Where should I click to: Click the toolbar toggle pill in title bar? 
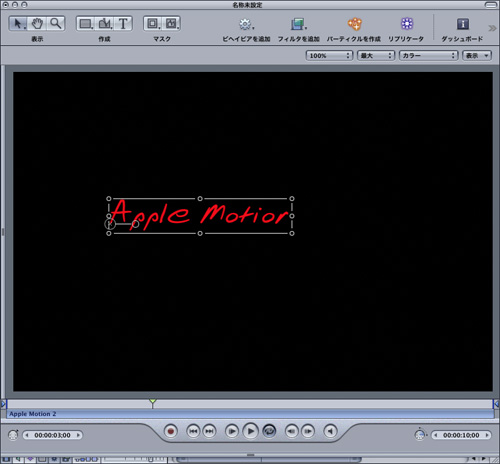click(491, 5)
